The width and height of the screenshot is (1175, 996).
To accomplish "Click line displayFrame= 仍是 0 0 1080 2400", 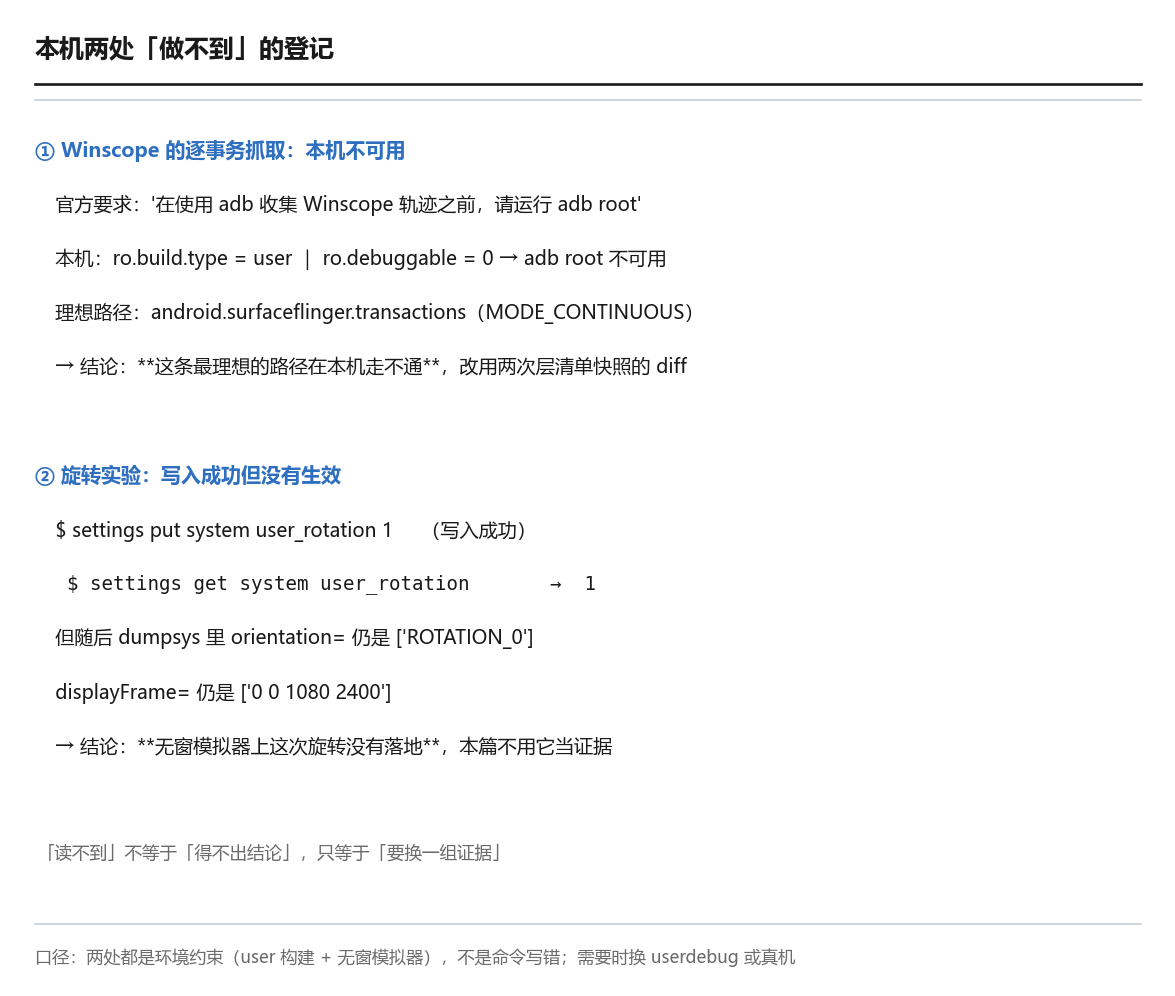I will [x=223, y=692].
